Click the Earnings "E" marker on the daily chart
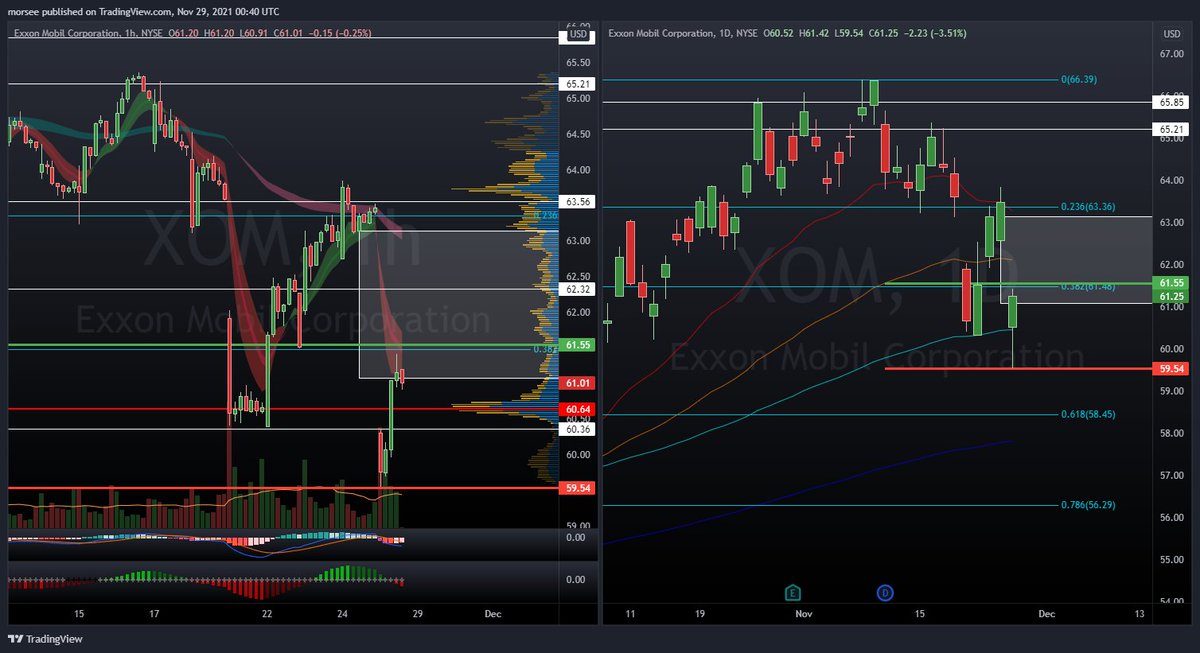Viewport: 1200px width, 653px height. pyautogui.click(x=793, y=593)
